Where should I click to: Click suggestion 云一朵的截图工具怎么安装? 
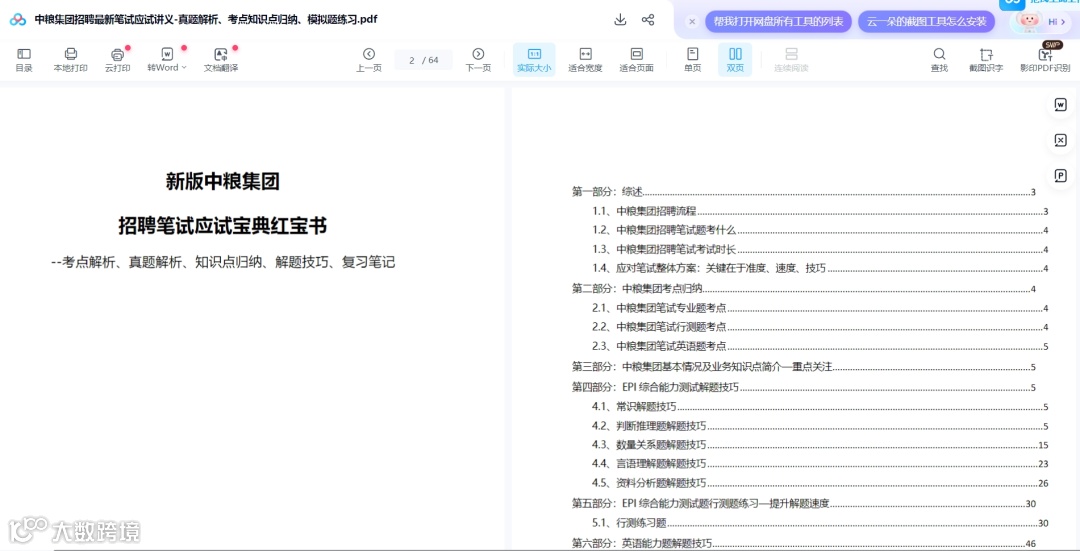pyautogui.click(x=926, y=21)
